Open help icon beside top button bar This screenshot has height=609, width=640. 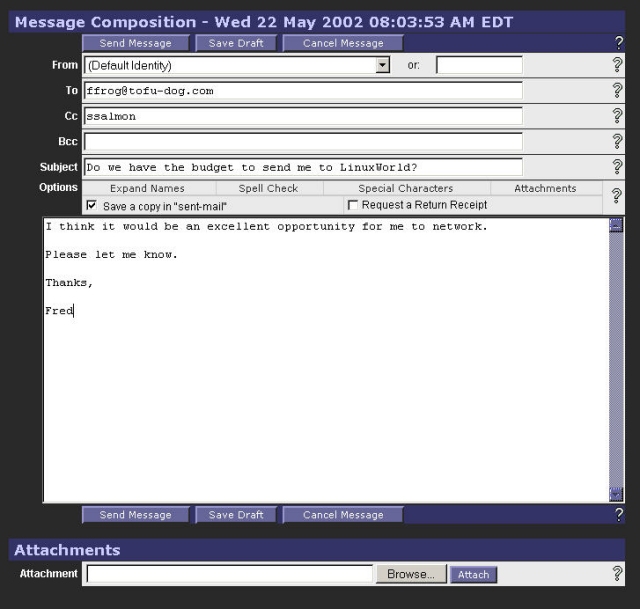point(618,43)
